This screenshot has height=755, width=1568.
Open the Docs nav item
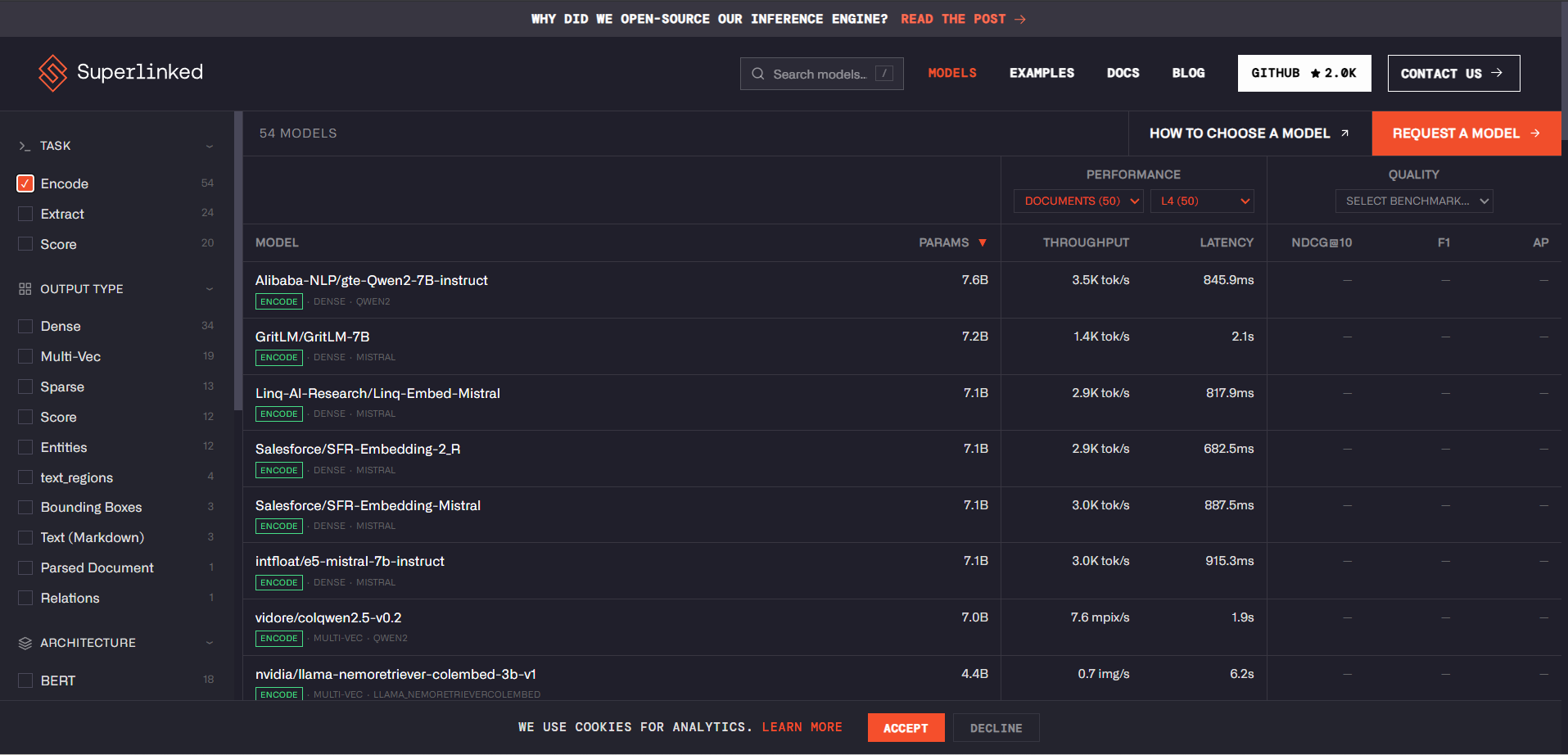click(x=1123, y=73)
